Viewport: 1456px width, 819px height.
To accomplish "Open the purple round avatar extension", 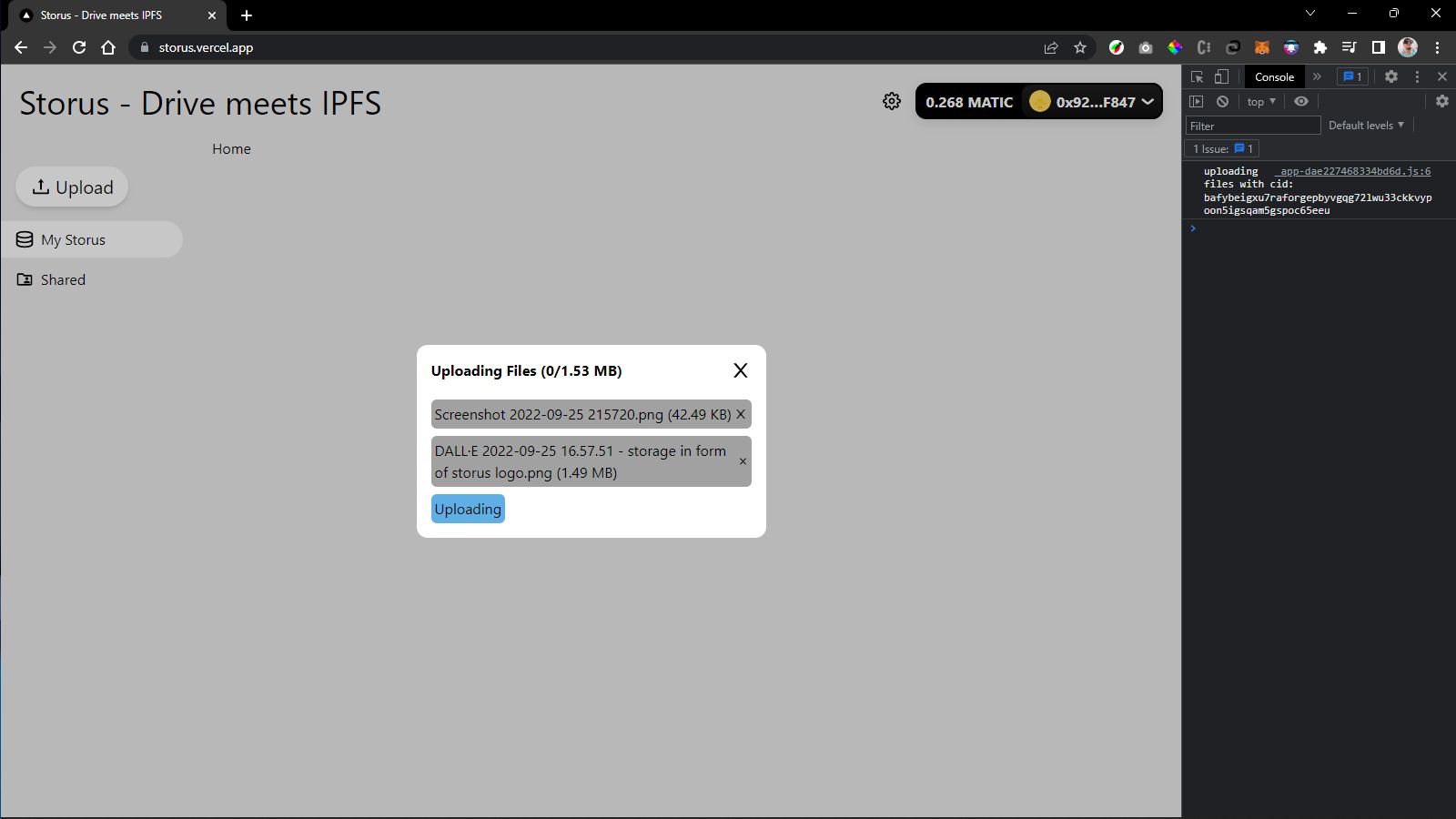I will click(x=1291, y=47).
